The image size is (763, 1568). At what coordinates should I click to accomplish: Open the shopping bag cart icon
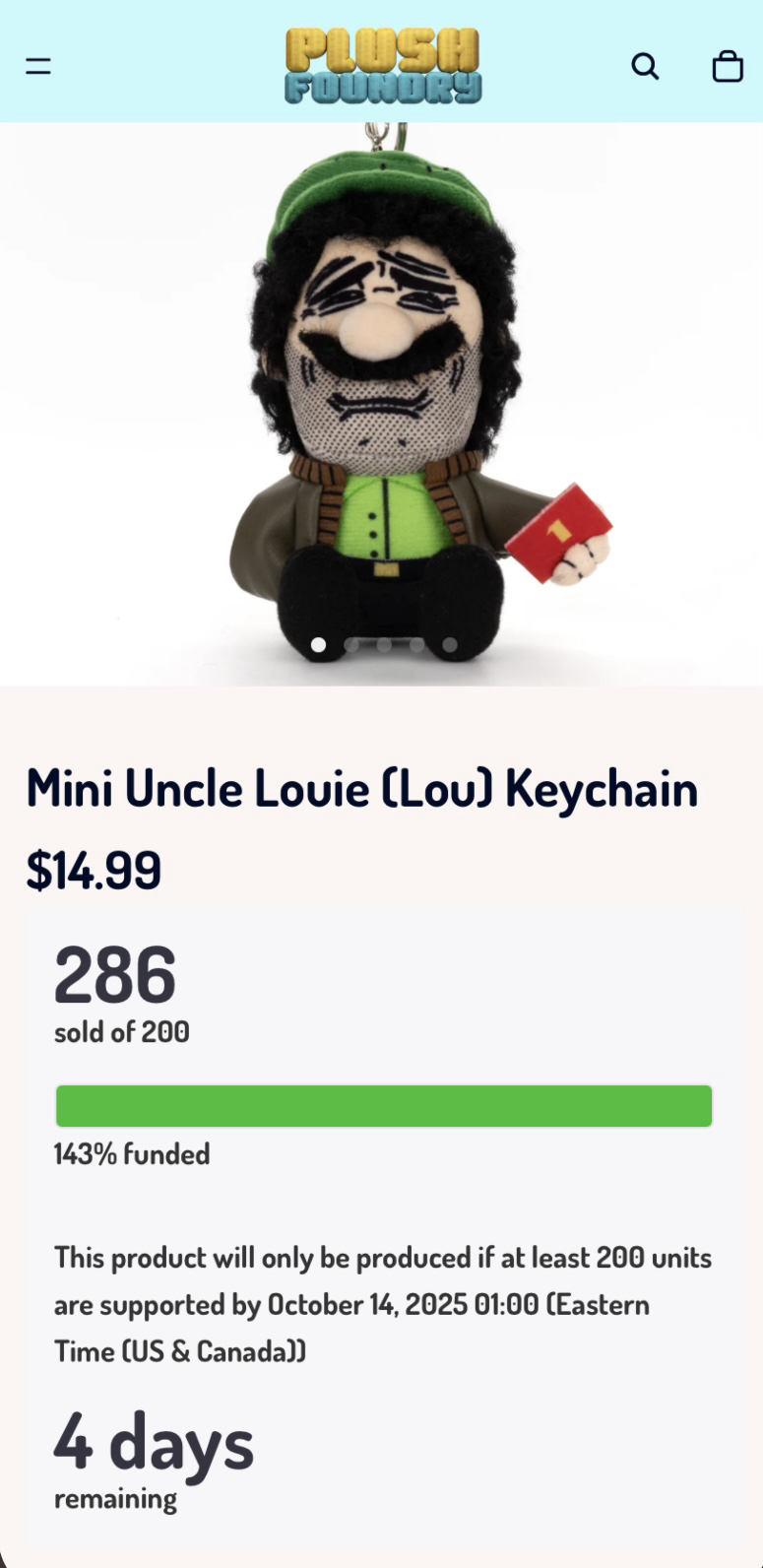click(728, 66)
